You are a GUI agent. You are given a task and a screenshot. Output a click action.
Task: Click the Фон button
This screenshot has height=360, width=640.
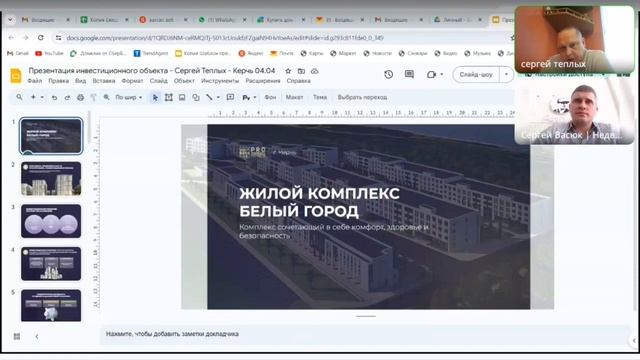point(270,98)
